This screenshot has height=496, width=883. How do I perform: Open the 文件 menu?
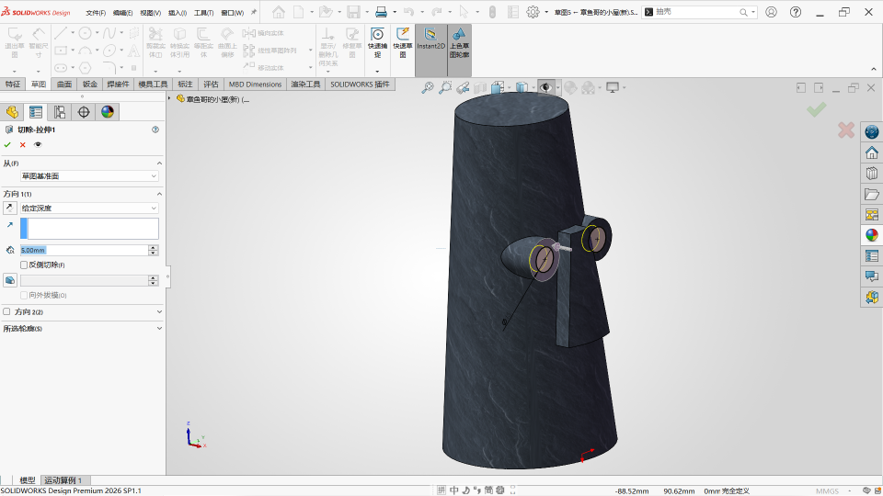tap(96, 12)
